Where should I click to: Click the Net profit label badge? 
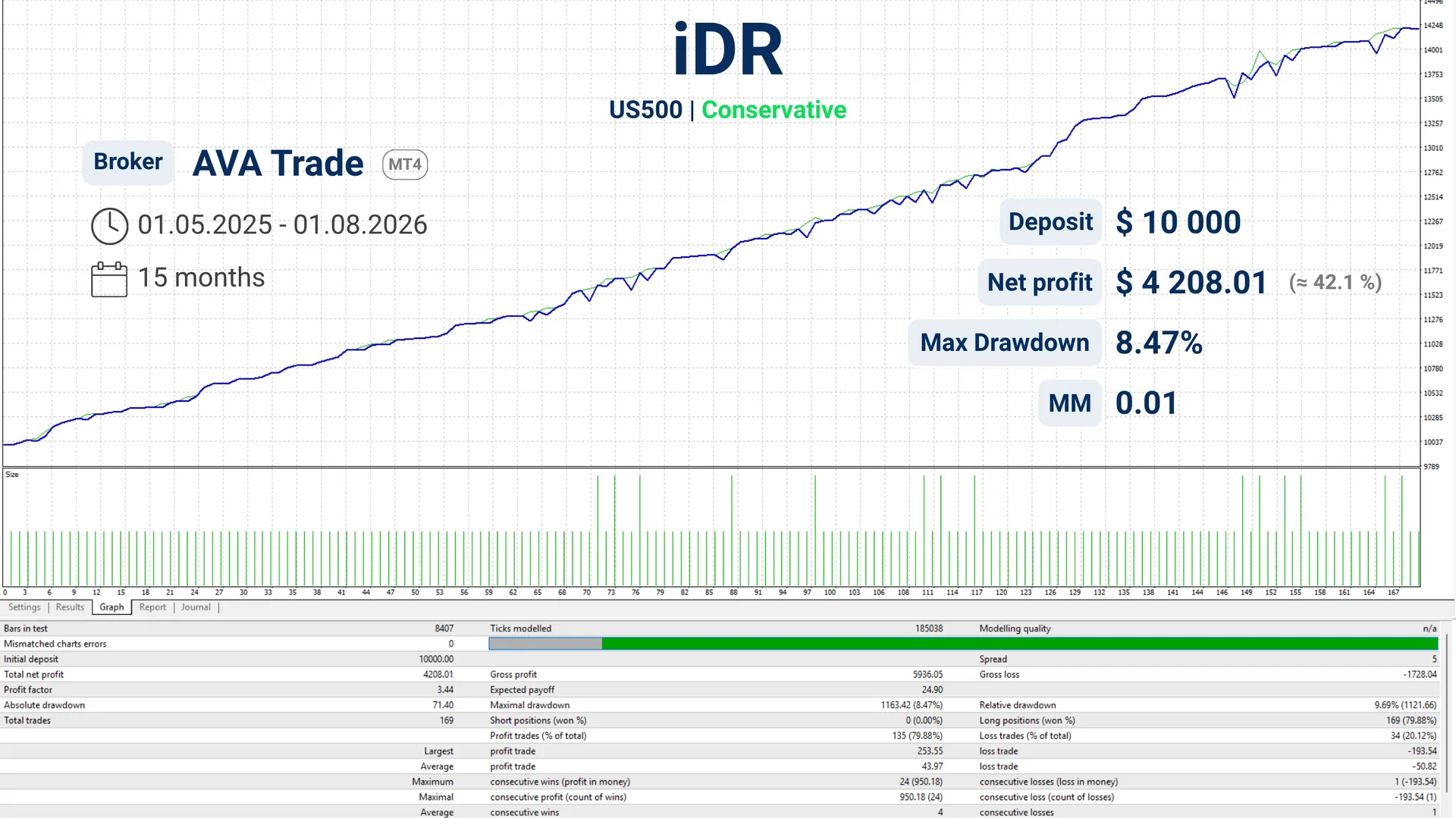pyautogui.click(x=1040, y=282)
